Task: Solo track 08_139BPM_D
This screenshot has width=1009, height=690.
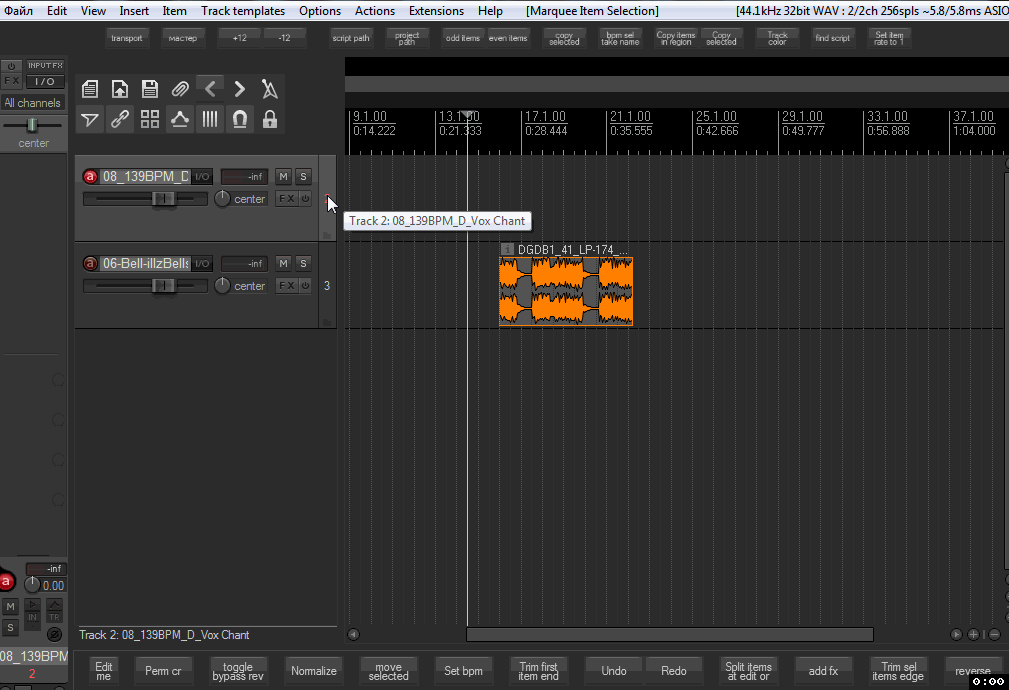Action: click(303, 176)
